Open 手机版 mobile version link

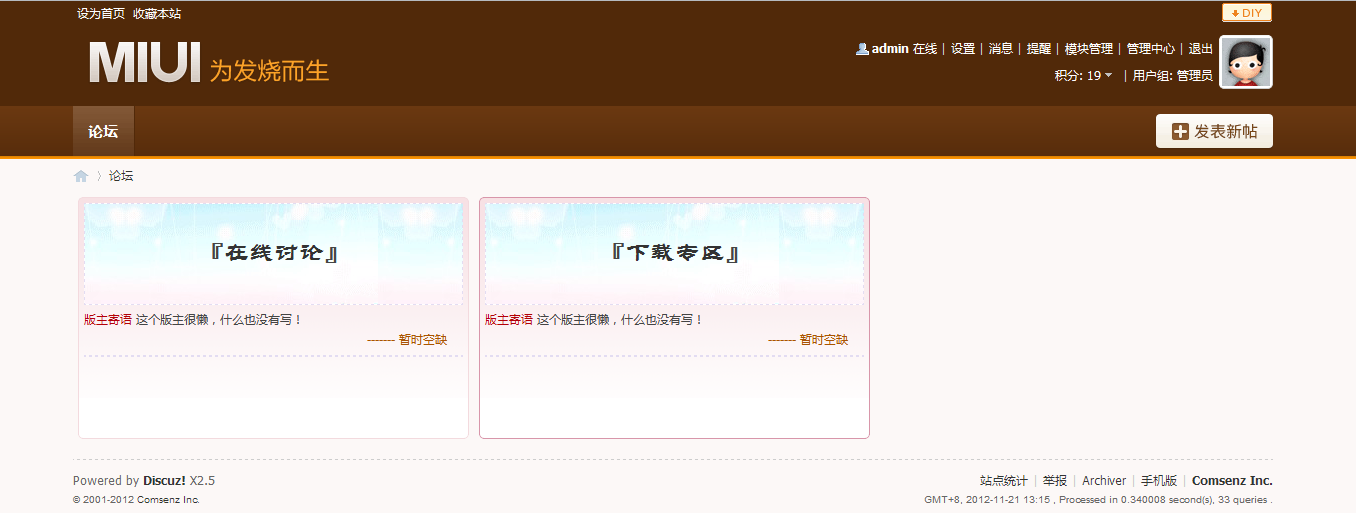1159,481
